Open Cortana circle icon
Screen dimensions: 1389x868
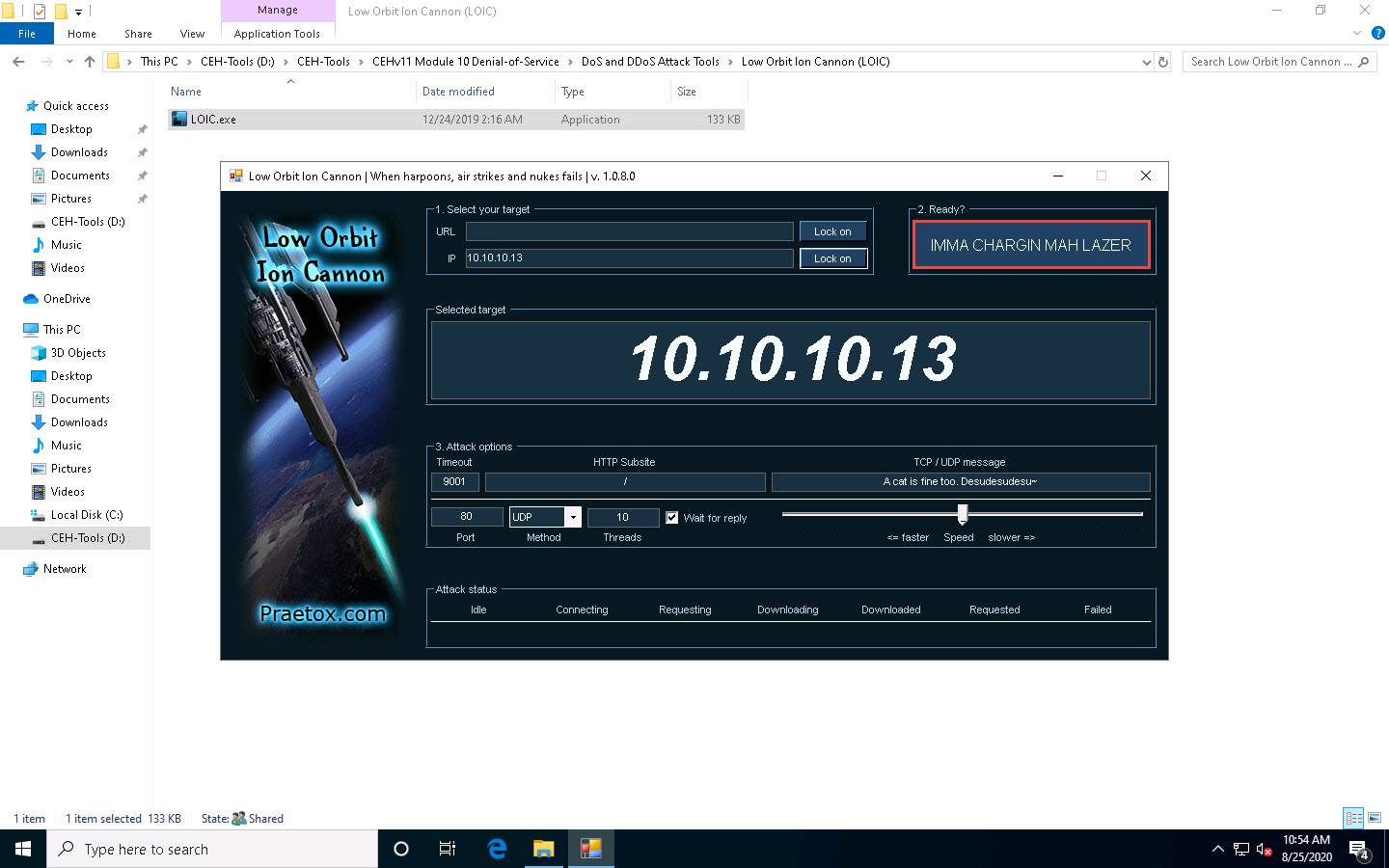[401, 849]
